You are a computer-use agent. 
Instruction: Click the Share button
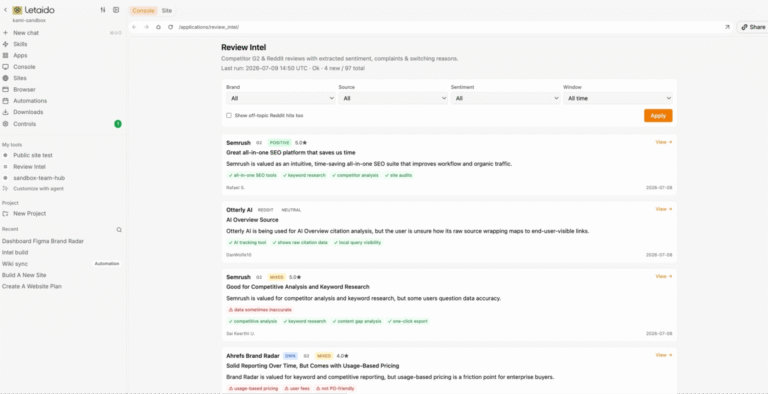(x=753, y=27)
